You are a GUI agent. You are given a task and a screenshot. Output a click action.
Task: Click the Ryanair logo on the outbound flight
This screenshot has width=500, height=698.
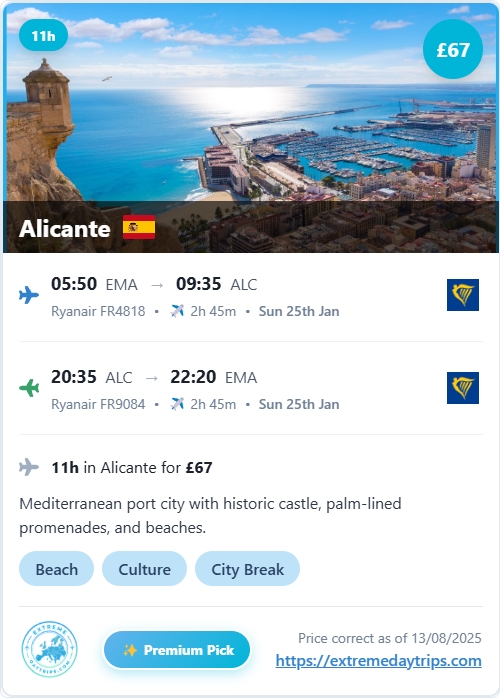[463, 295]
